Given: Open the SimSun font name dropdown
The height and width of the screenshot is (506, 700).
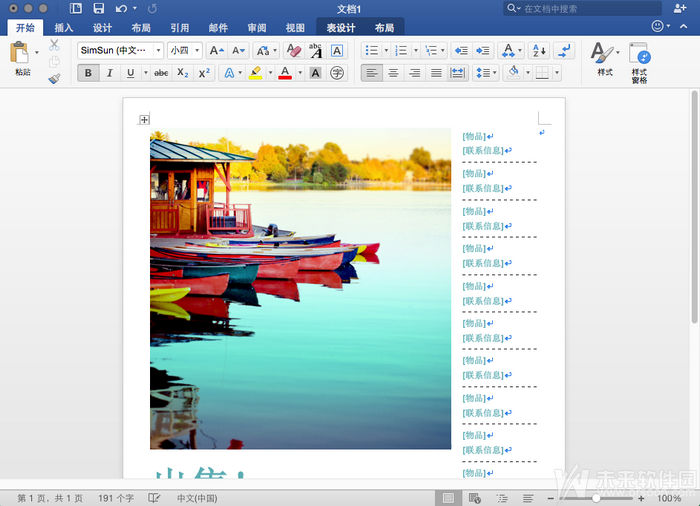Looking at the screenshot, I should (119, 50).
